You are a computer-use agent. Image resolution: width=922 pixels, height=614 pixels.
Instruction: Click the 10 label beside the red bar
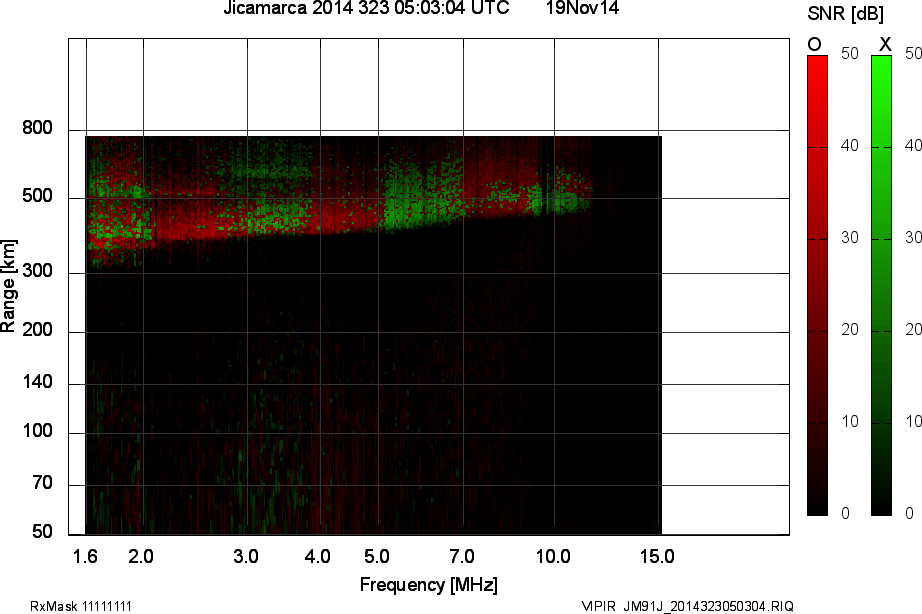[850, 422]
